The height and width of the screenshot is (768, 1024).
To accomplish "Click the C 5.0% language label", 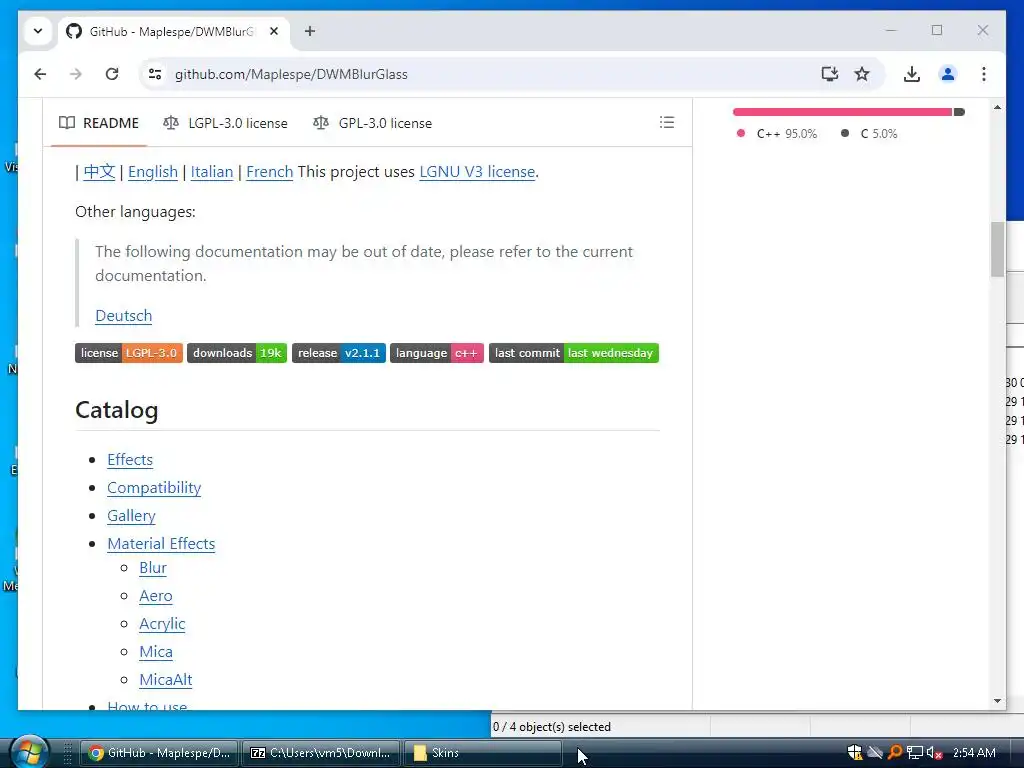I will click(x=870, y=133).
